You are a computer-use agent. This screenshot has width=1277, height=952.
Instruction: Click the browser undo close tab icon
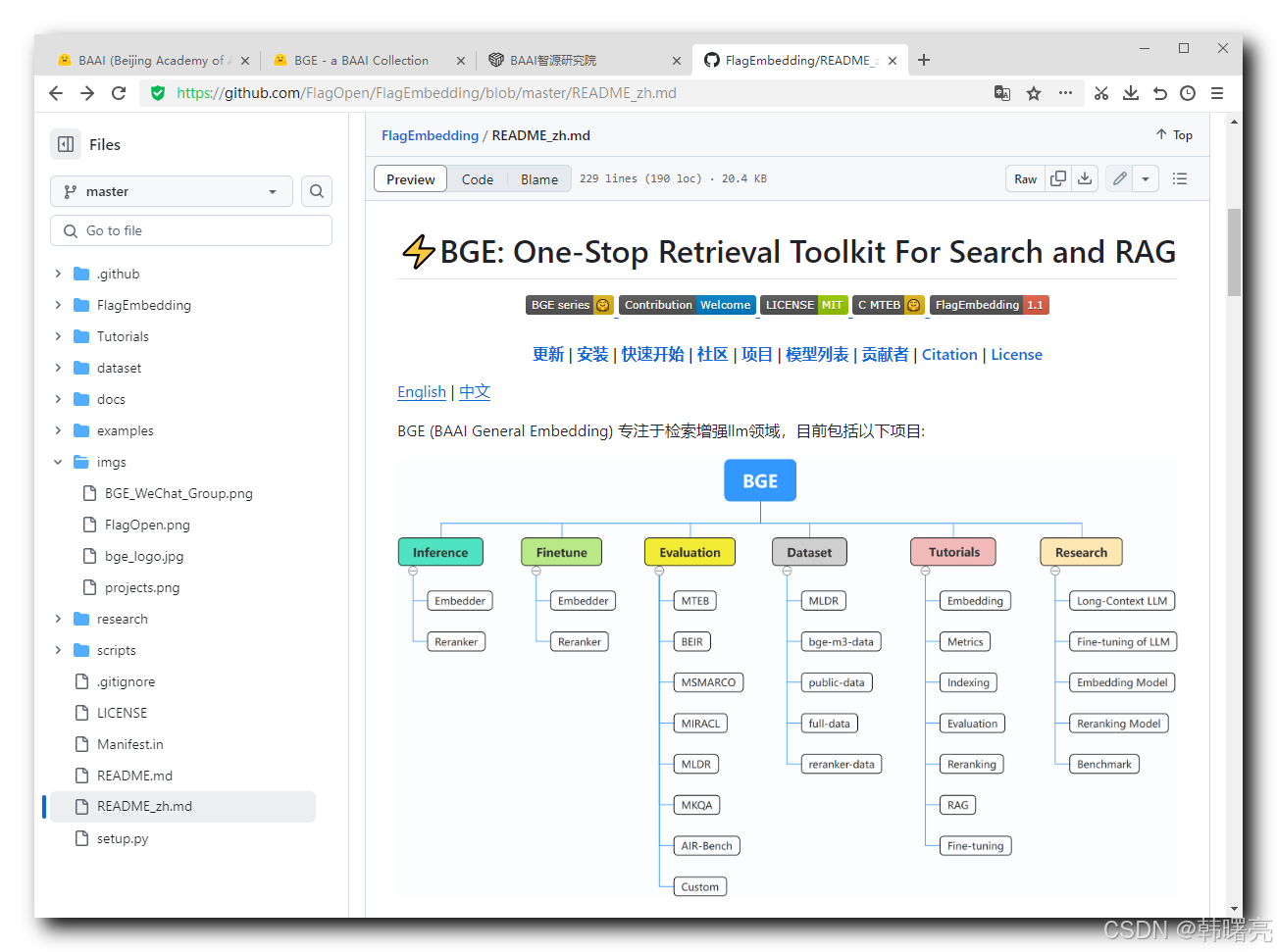[x=1159, y=93]
